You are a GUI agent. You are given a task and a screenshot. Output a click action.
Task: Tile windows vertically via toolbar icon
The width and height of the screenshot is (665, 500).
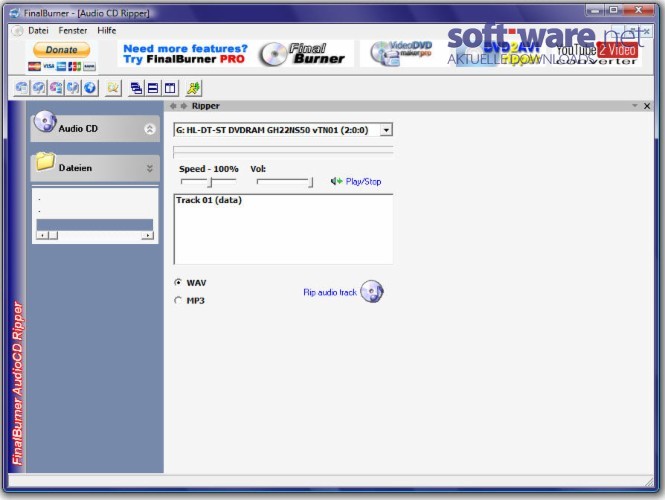(170, 88)
